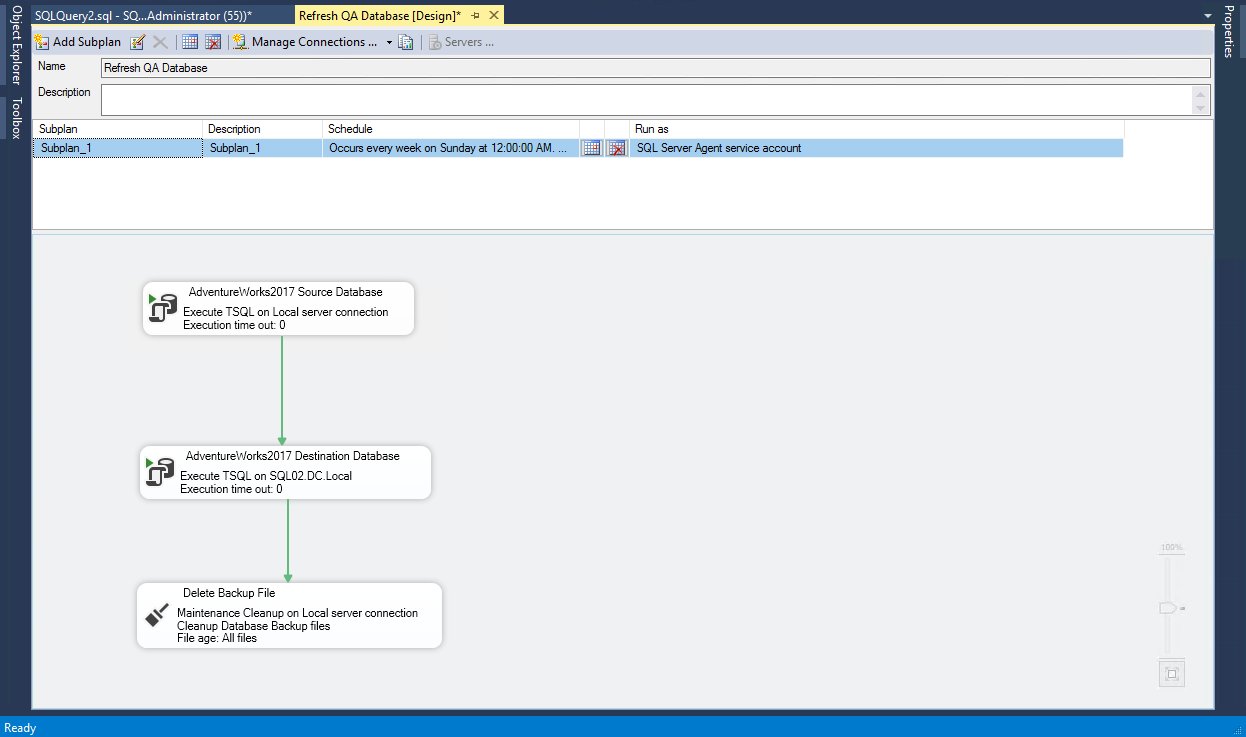
Task: Open Subplan Properties from the toolbar icon
Action: pos(138,42)
